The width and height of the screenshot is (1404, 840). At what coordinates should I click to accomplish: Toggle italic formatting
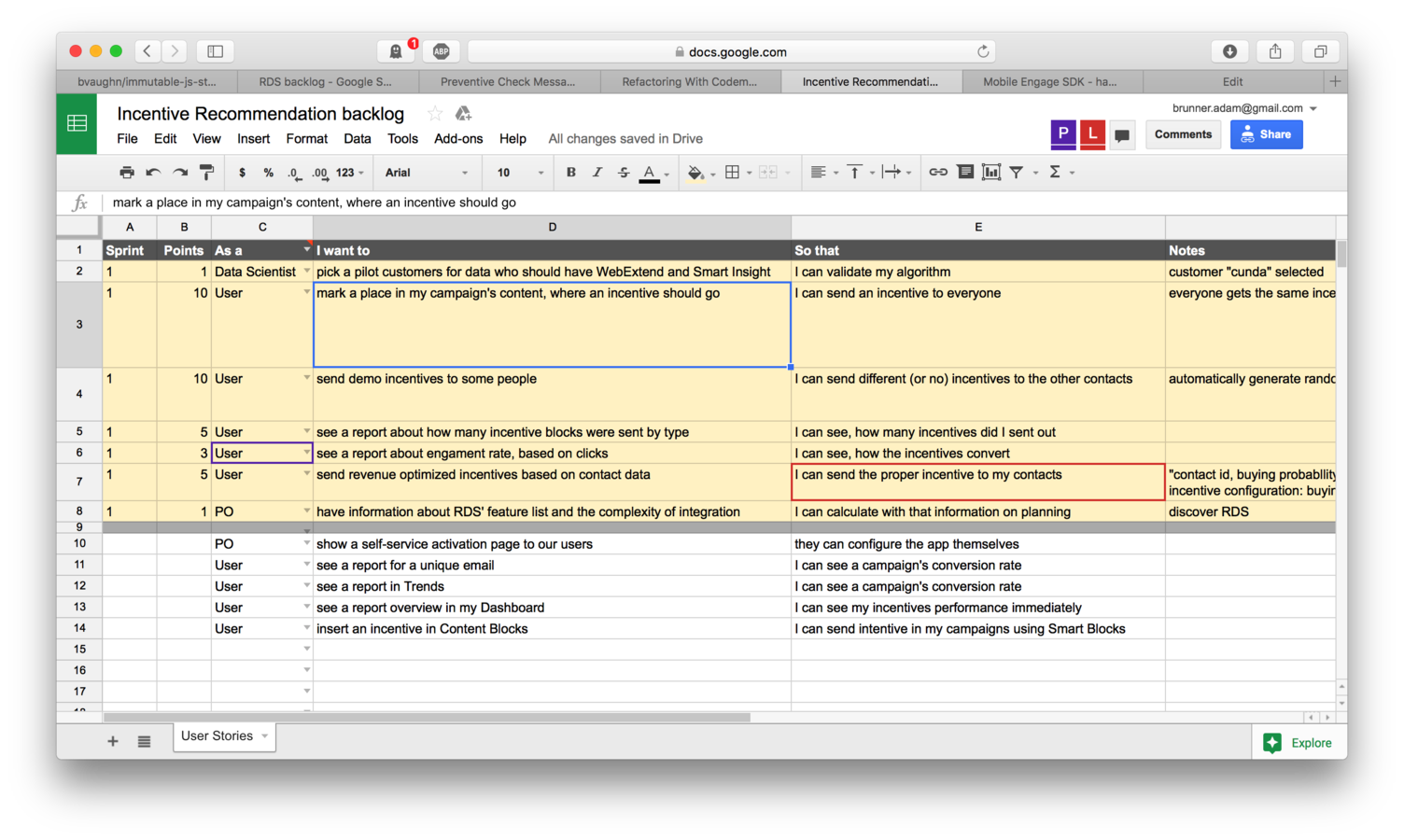(597, 173)
